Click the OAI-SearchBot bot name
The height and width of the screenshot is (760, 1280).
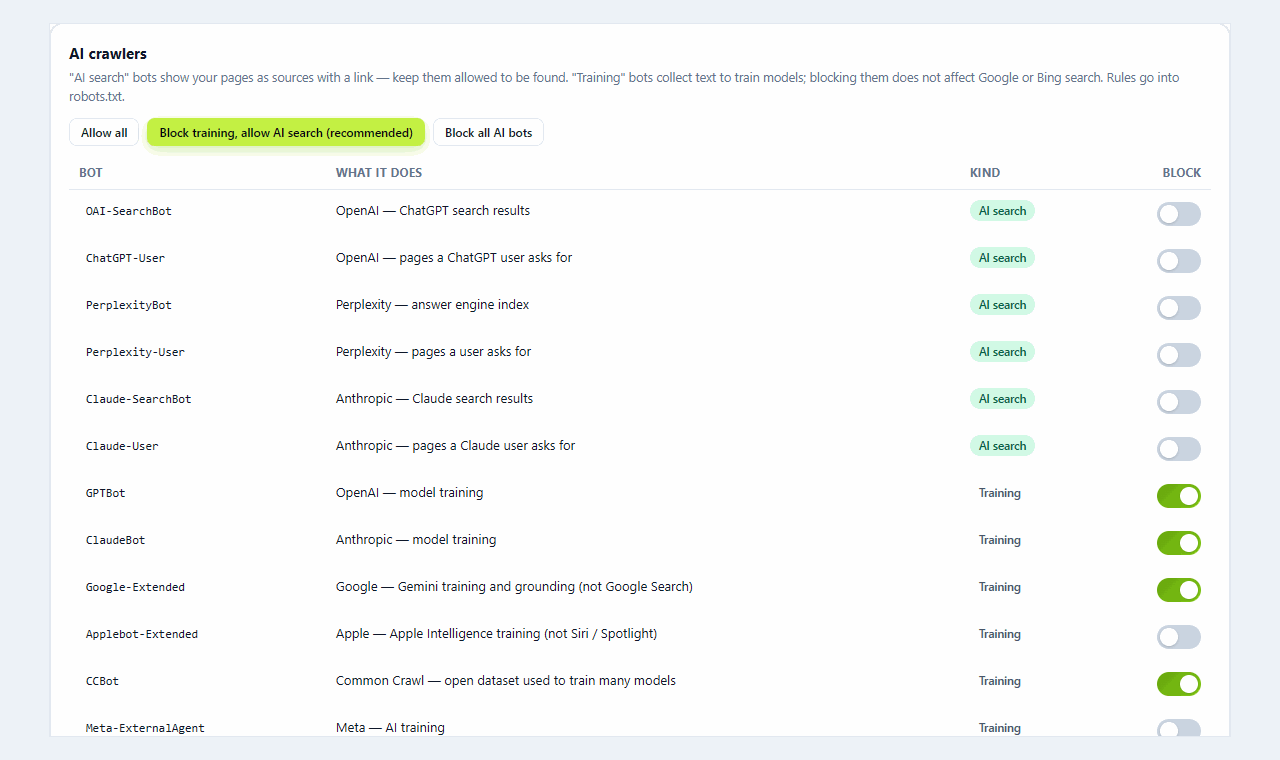pyautogui.click(x=129, y=211)
